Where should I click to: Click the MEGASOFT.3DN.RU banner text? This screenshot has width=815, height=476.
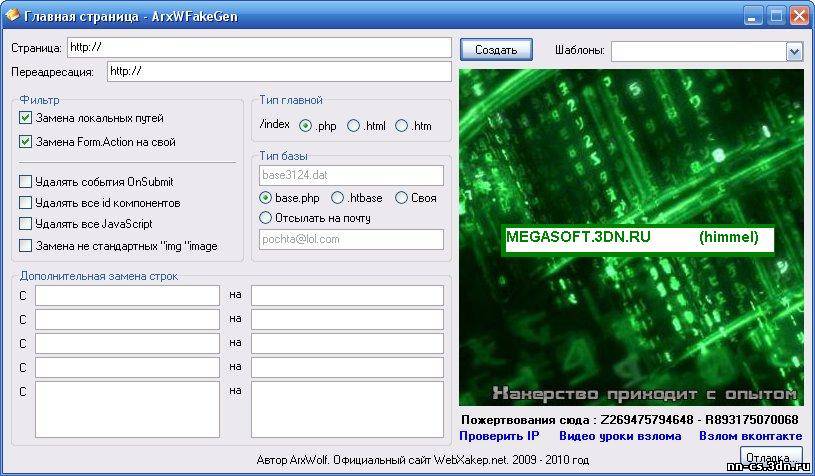pyautogui.click(x=579, y=237)
